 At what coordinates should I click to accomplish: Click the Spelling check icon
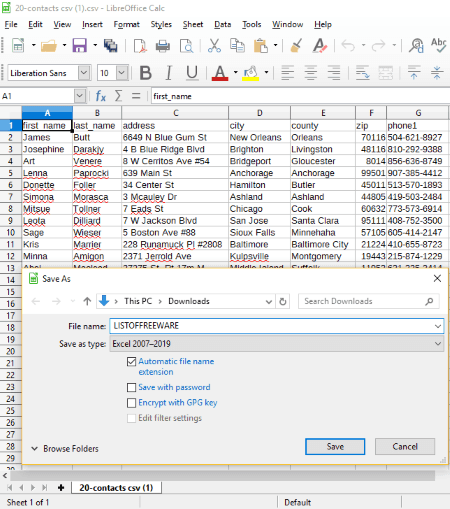(439, 45)
